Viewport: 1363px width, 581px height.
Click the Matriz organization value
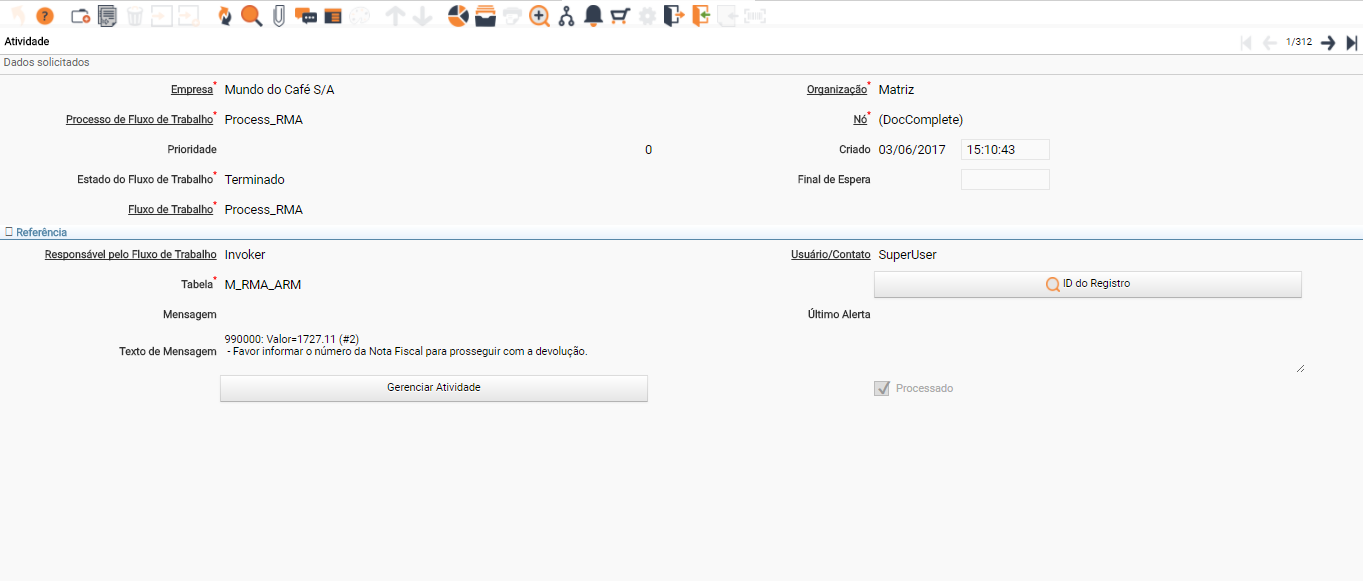(897, 90)
